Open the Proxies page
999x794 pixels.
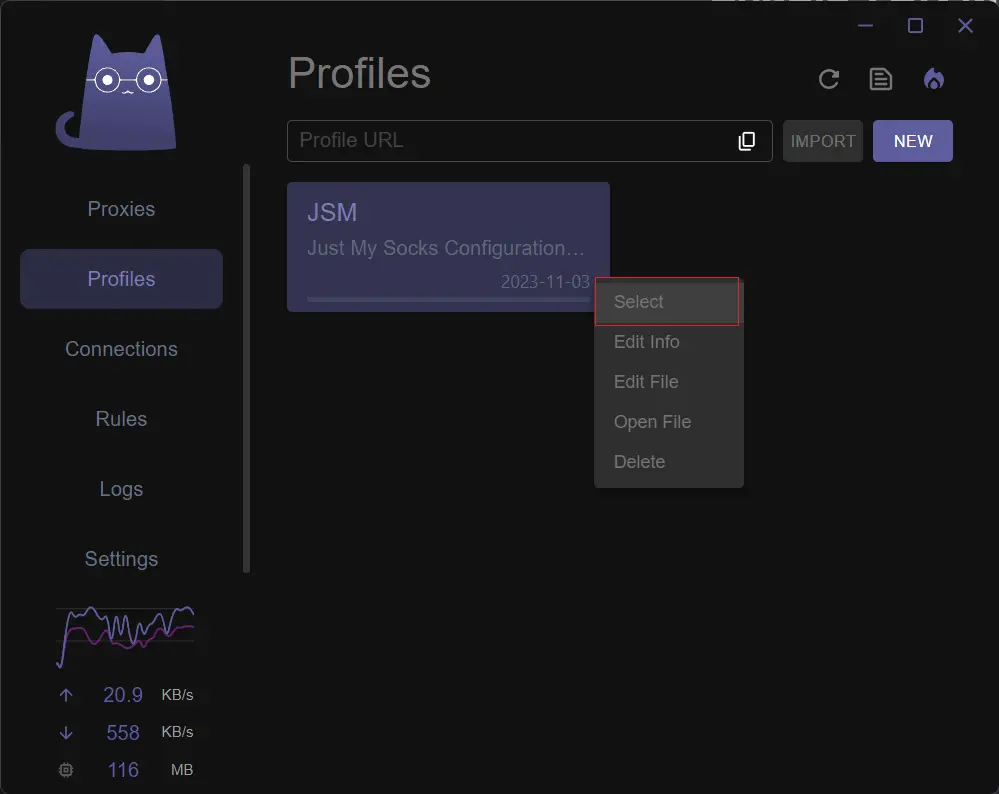[x=121, y=209]
